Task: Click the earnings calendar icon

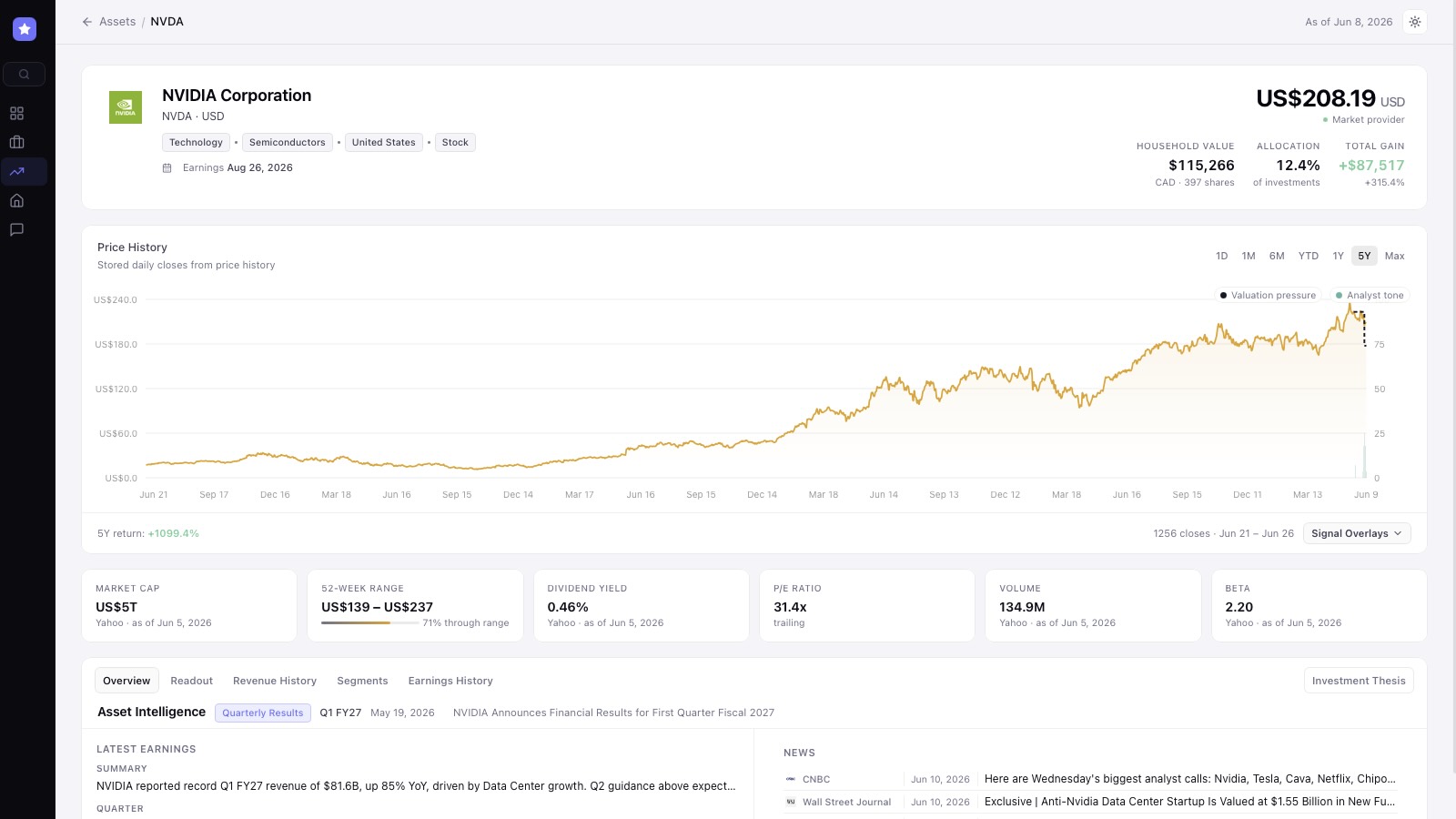Action: coord(167,168)
